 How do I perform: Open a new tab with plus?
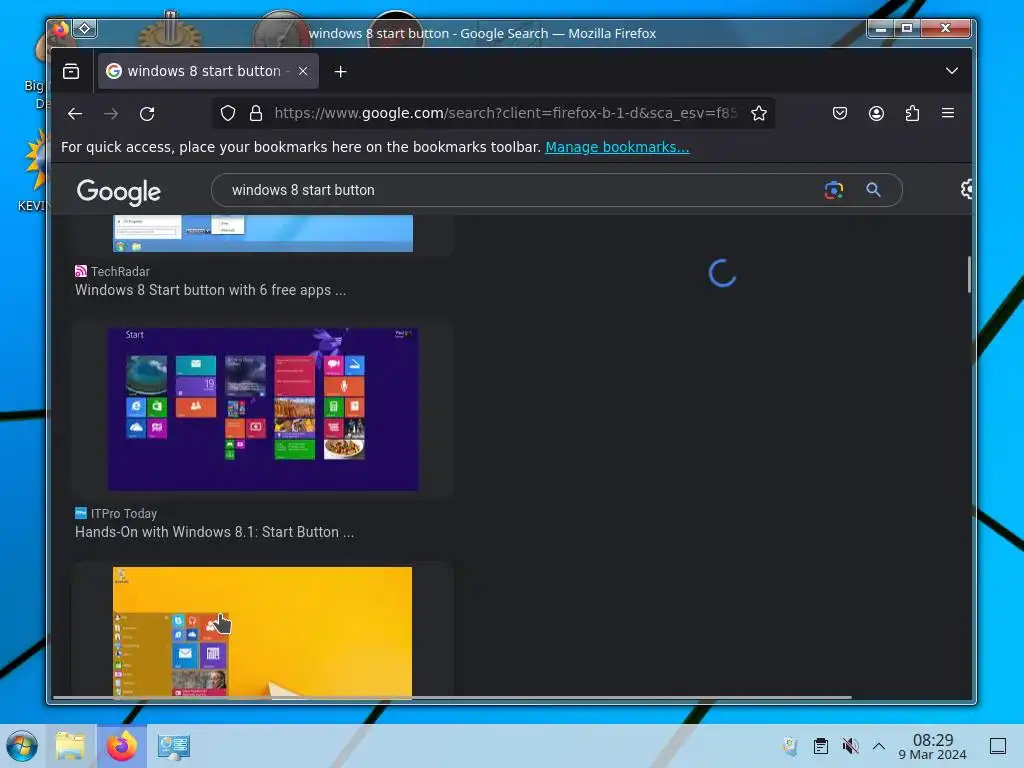tap(340, 72)
